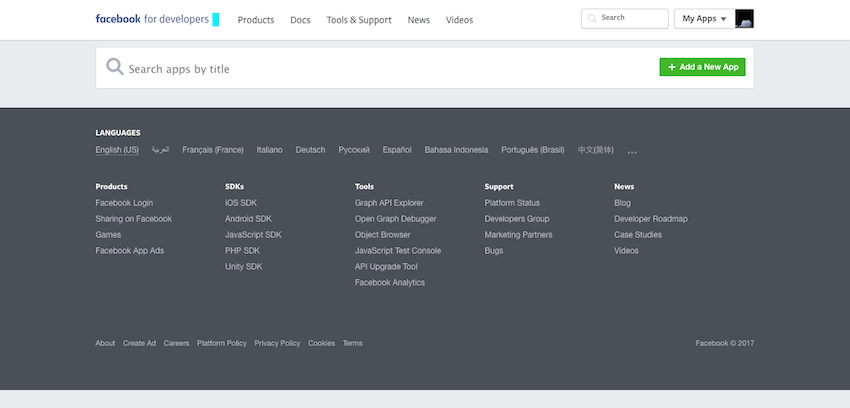This screenshot has height=408, width=850.
Task: Open the PHP SDK link
Action: point(242,251)
